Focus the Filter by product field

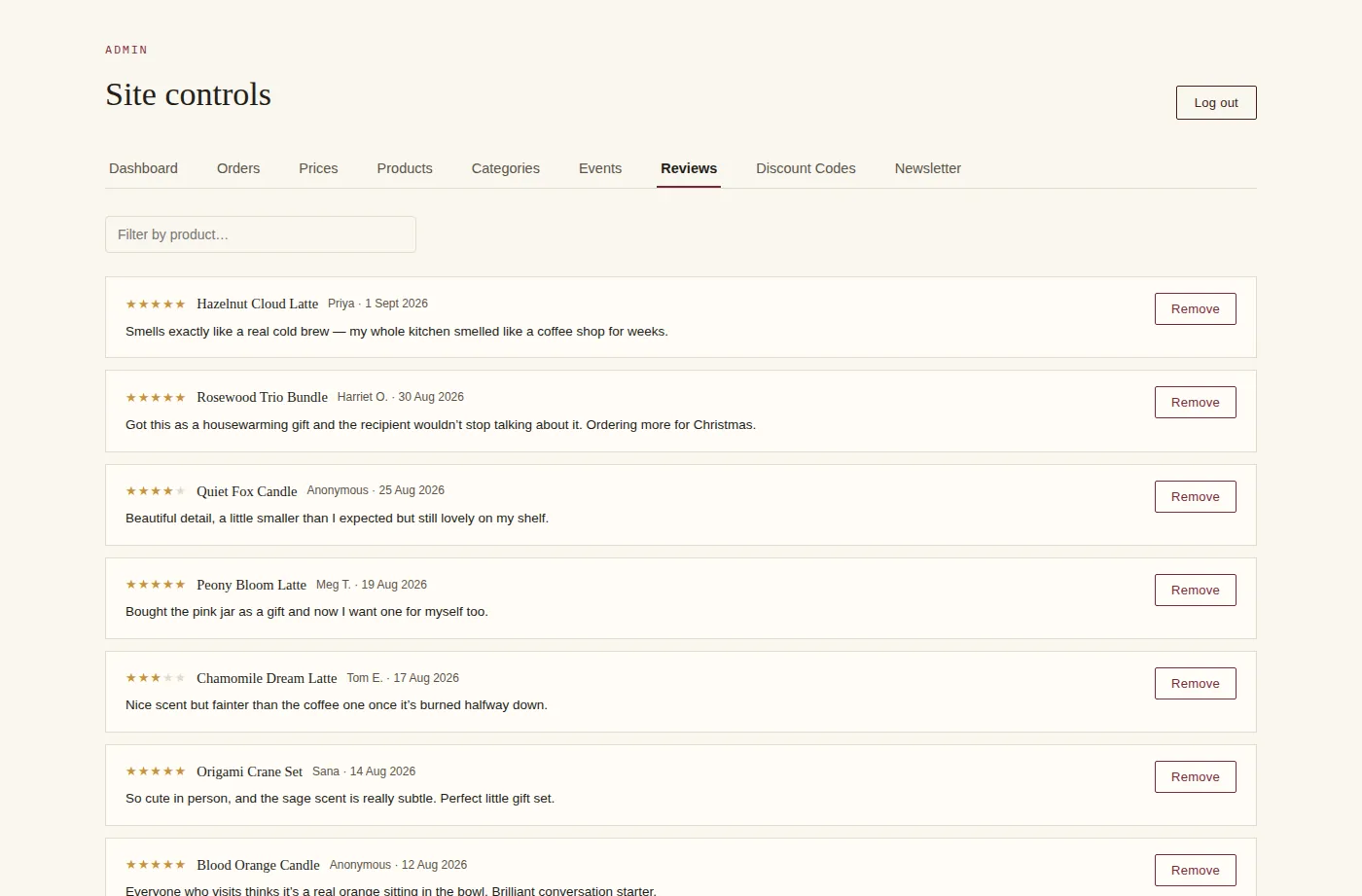(261, 234)
